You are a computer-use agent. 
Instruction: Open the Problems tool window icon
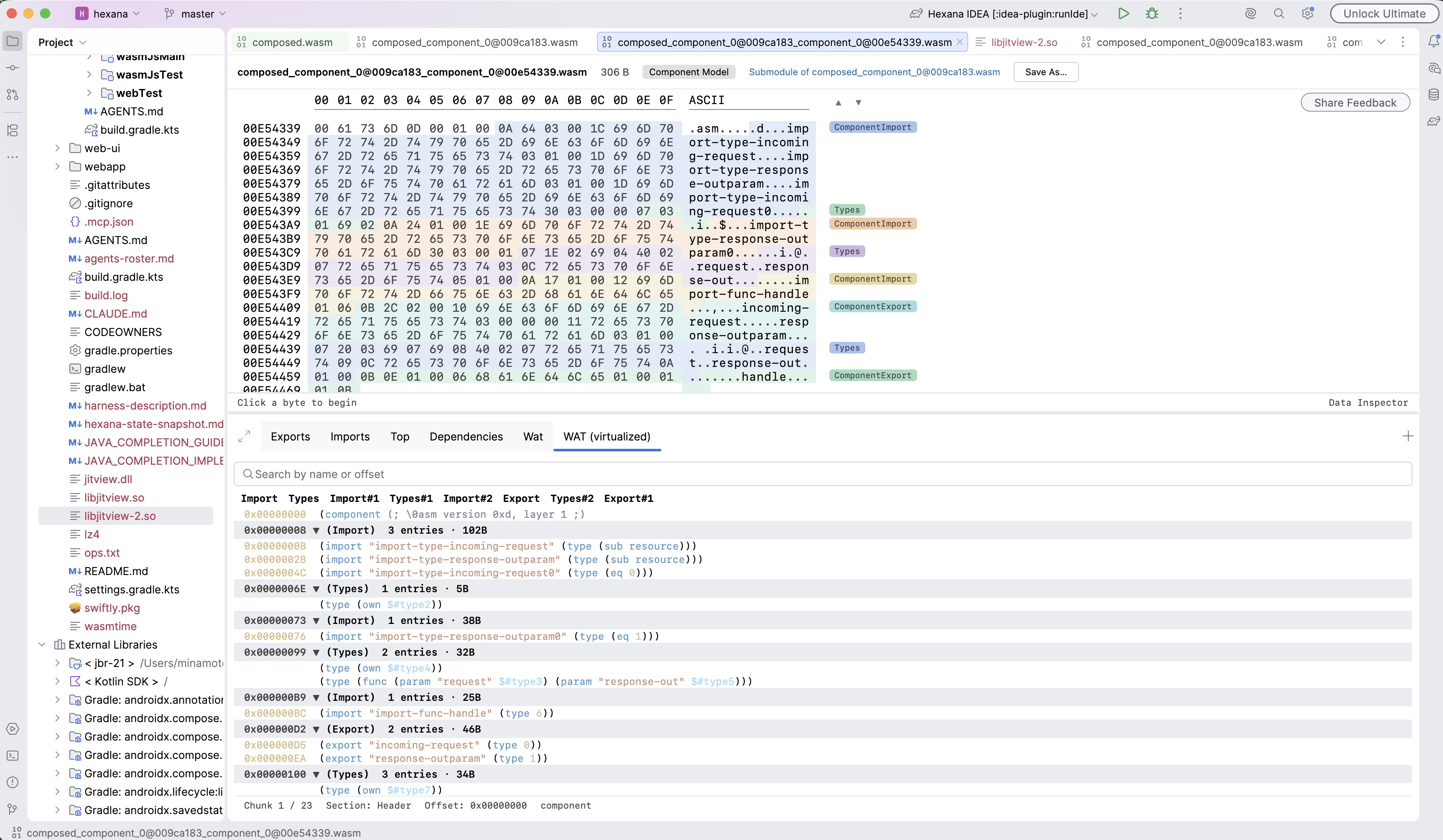pos(13,783)
